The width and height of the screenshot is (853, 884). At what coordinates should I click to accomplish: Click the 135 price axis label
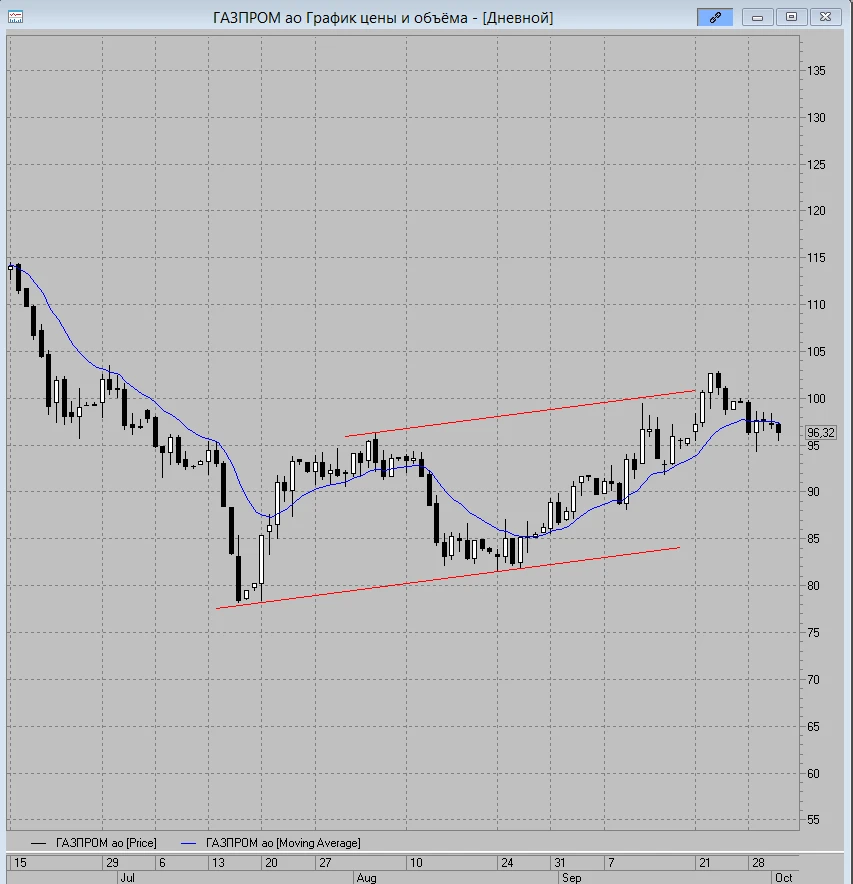point(816,71)
